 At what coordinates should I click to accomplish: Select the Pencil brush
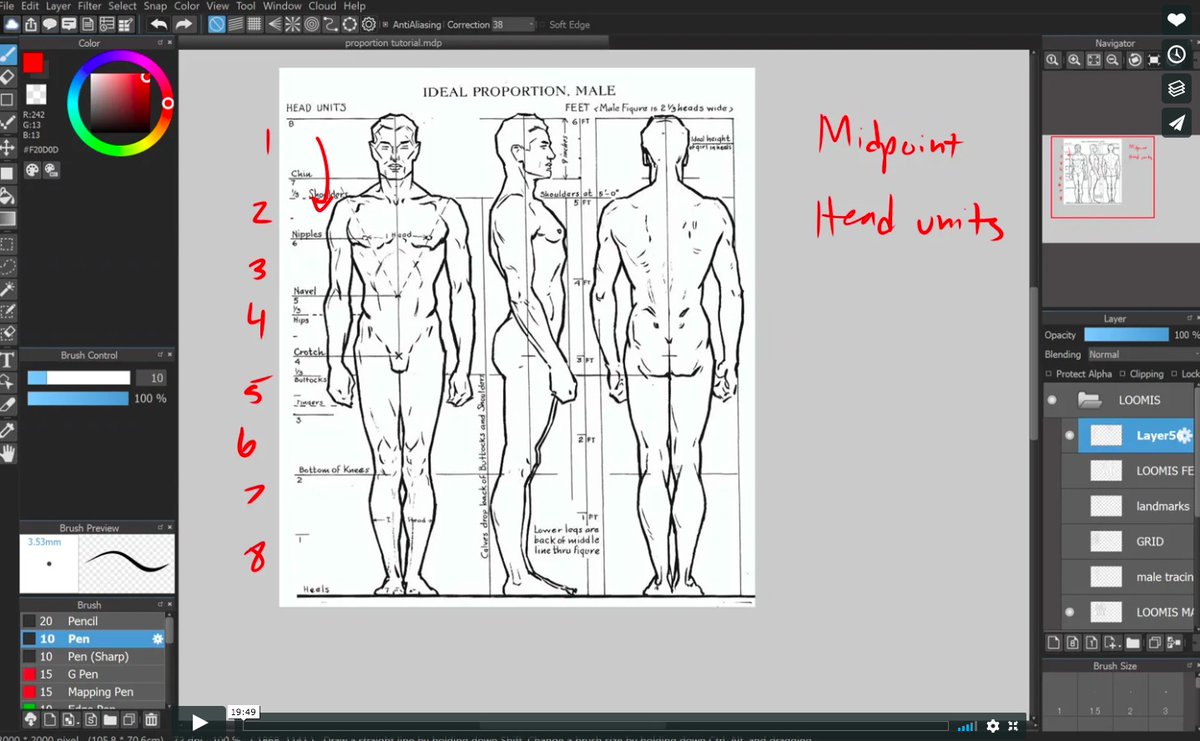click(x=92, y=621)
